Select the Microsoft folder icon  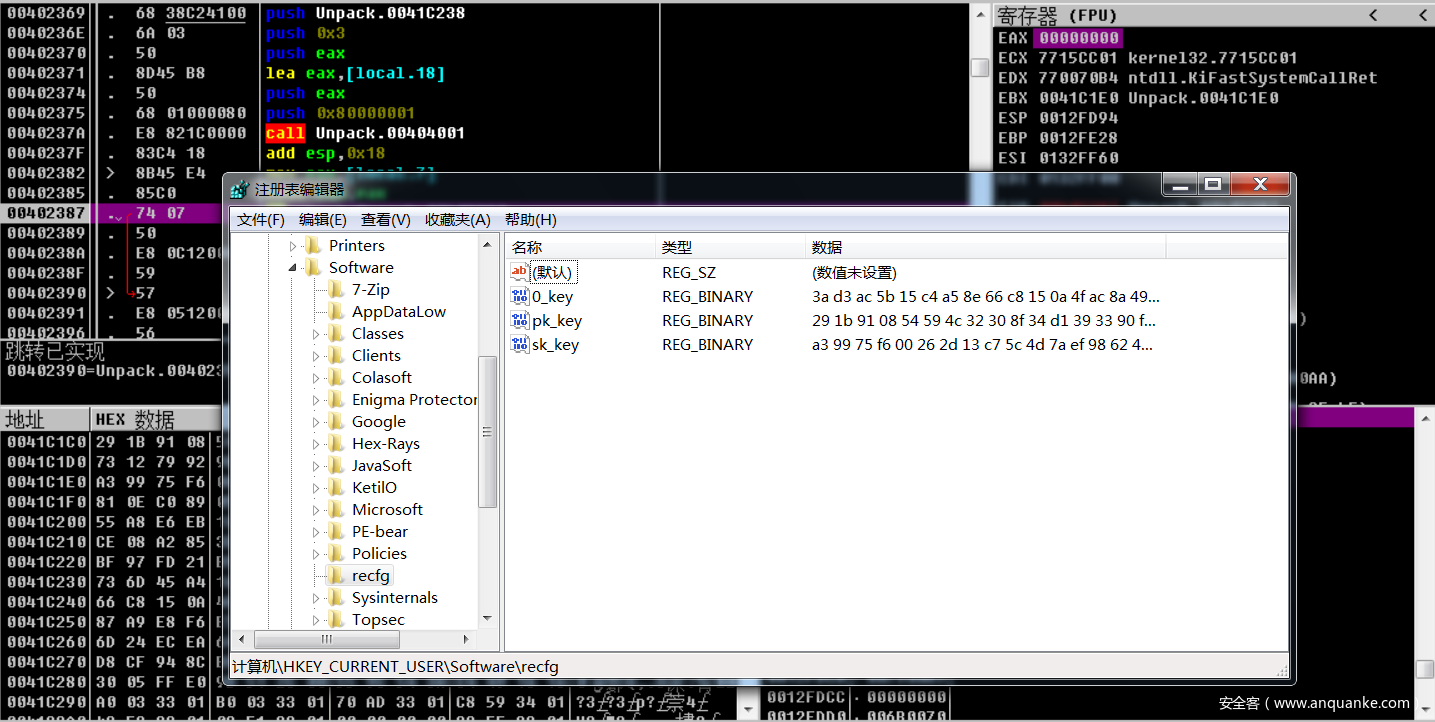point(337,510)
